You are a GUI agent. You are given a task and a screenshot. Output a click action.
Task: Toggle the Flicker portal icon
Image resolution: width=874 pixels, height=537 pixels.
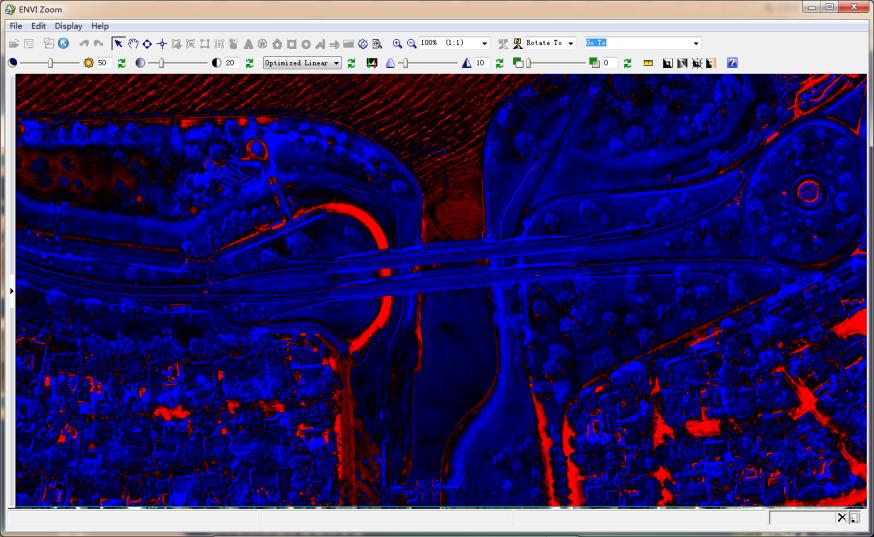[x=696, y=63]
